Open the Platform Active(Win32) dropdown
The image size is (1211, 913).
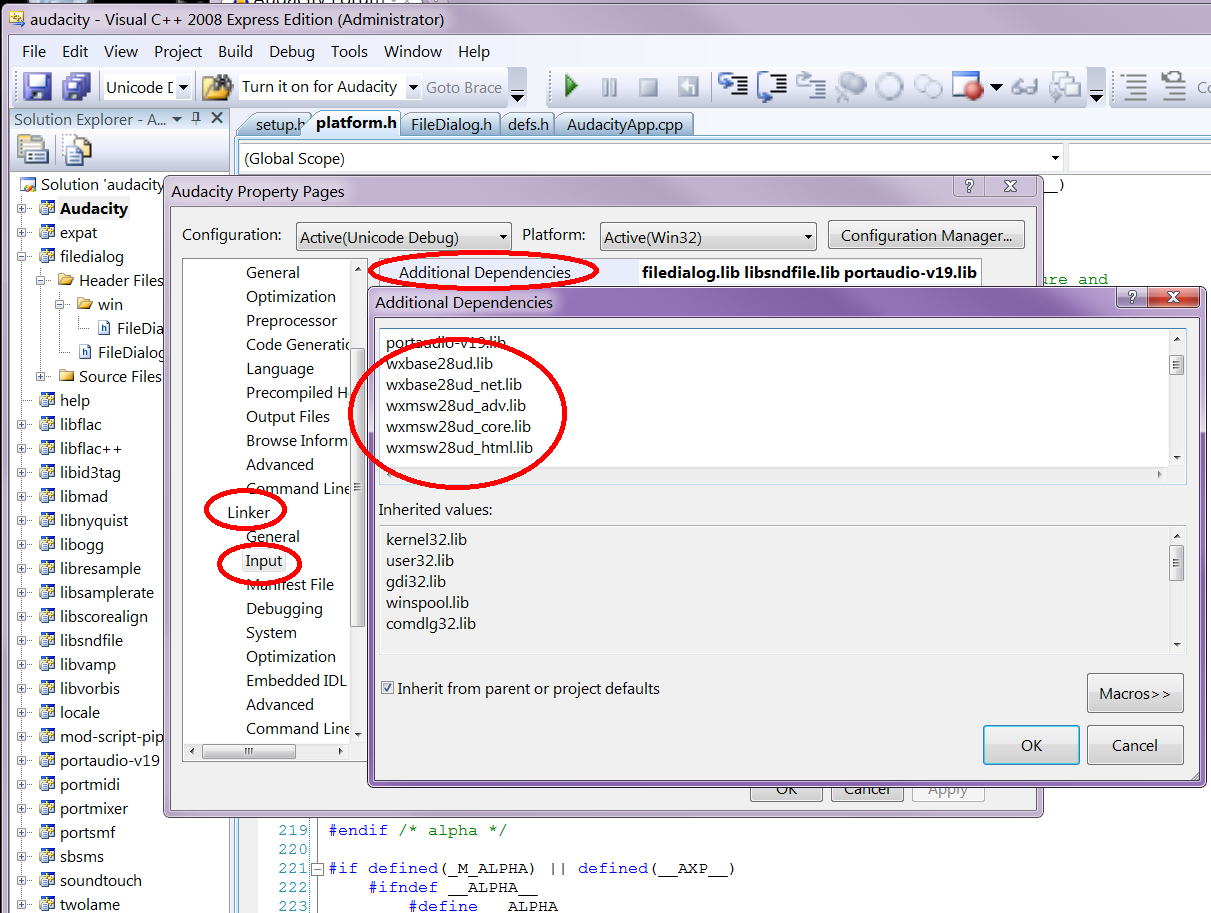tap(808, 238)
